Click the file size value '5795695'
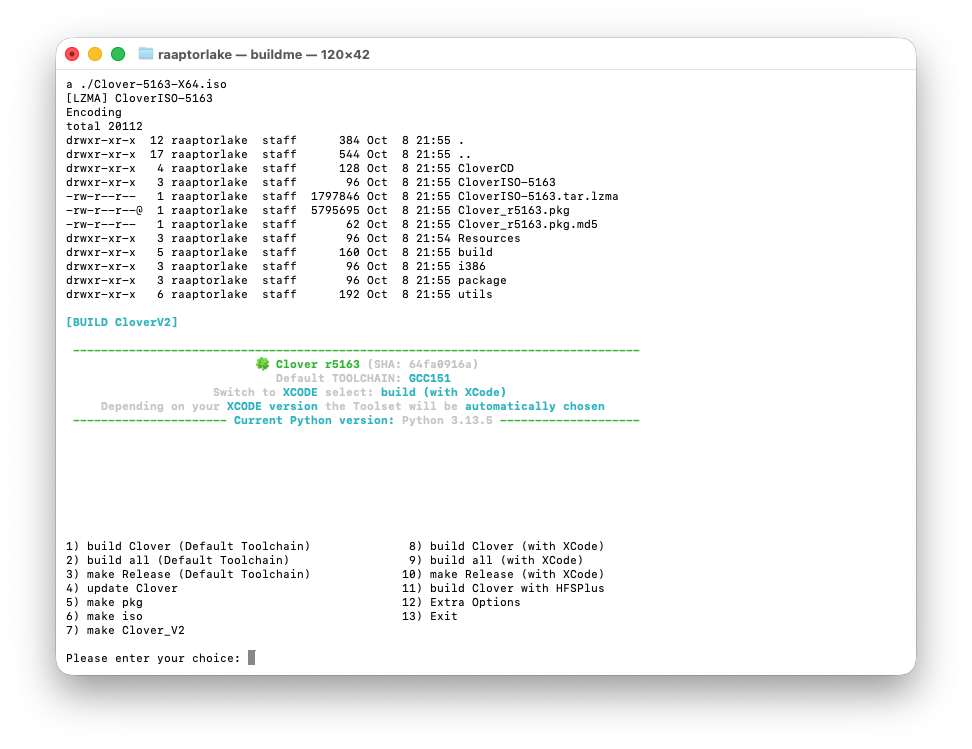 335,211
